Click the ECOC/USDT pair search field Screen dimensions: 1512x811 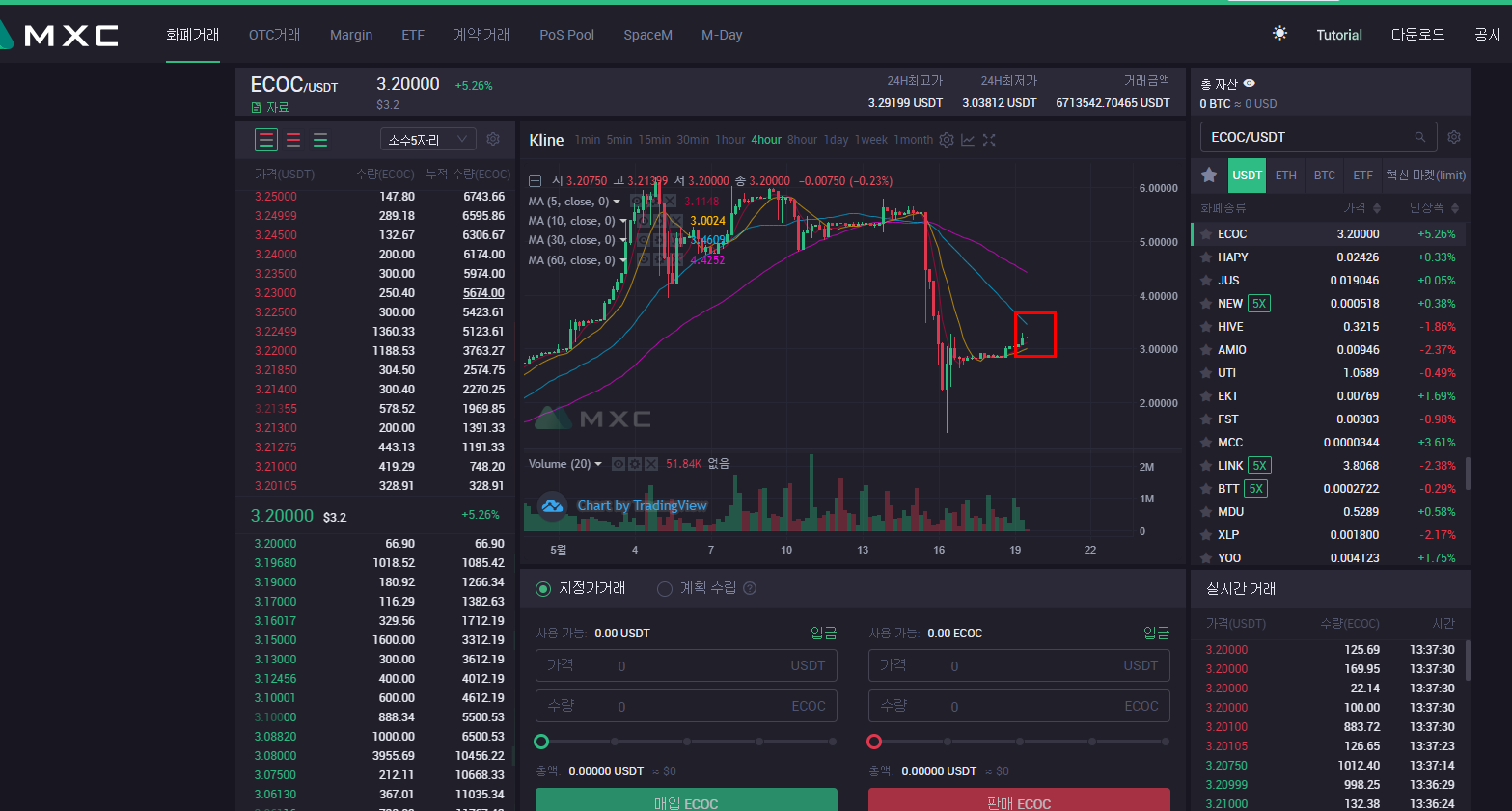[x=1318, y=137]
